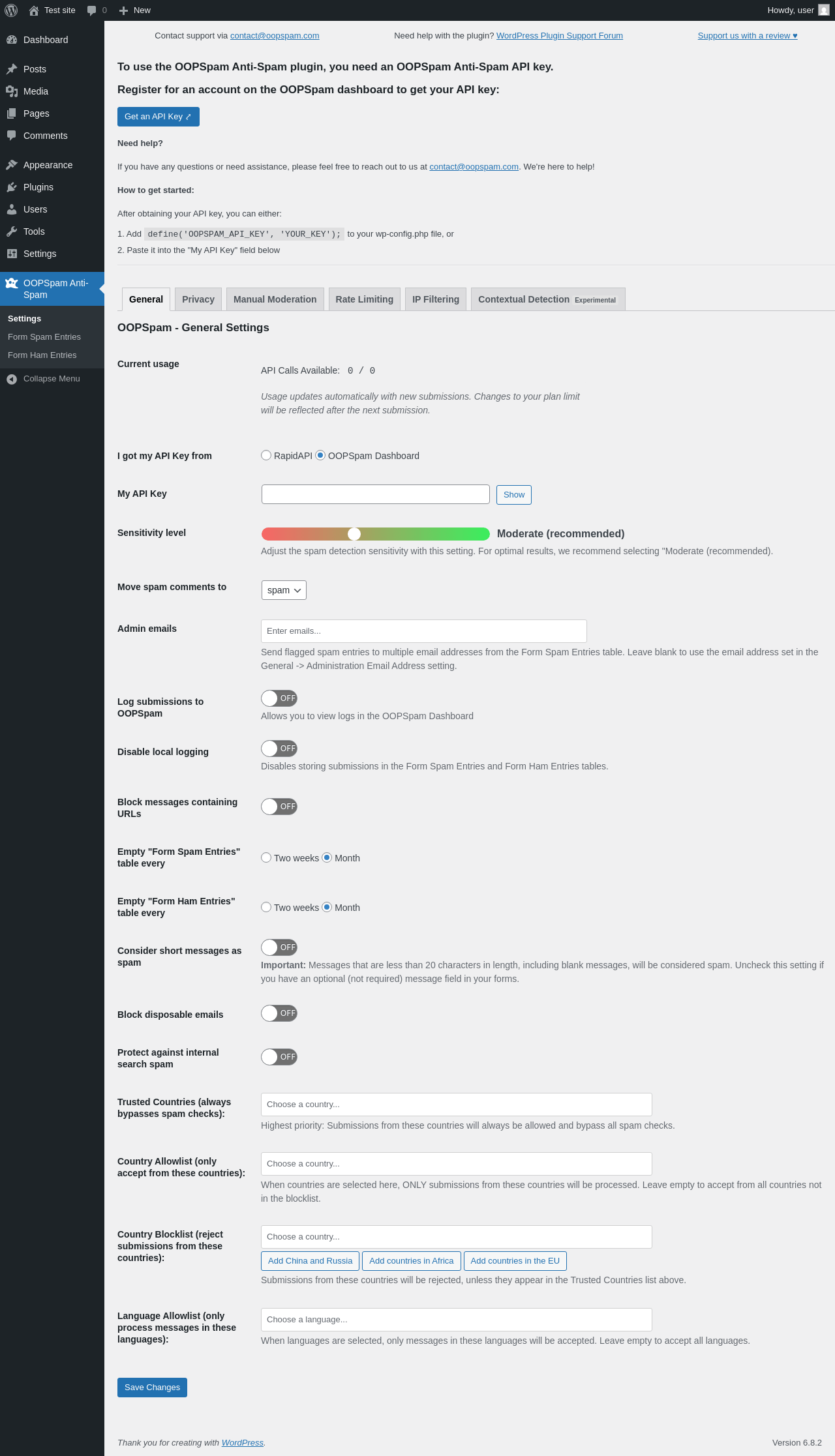Select Two weeks for Form Ham Entries
The width and height of the screenshot is (835, 1456).
coord(266,907)
